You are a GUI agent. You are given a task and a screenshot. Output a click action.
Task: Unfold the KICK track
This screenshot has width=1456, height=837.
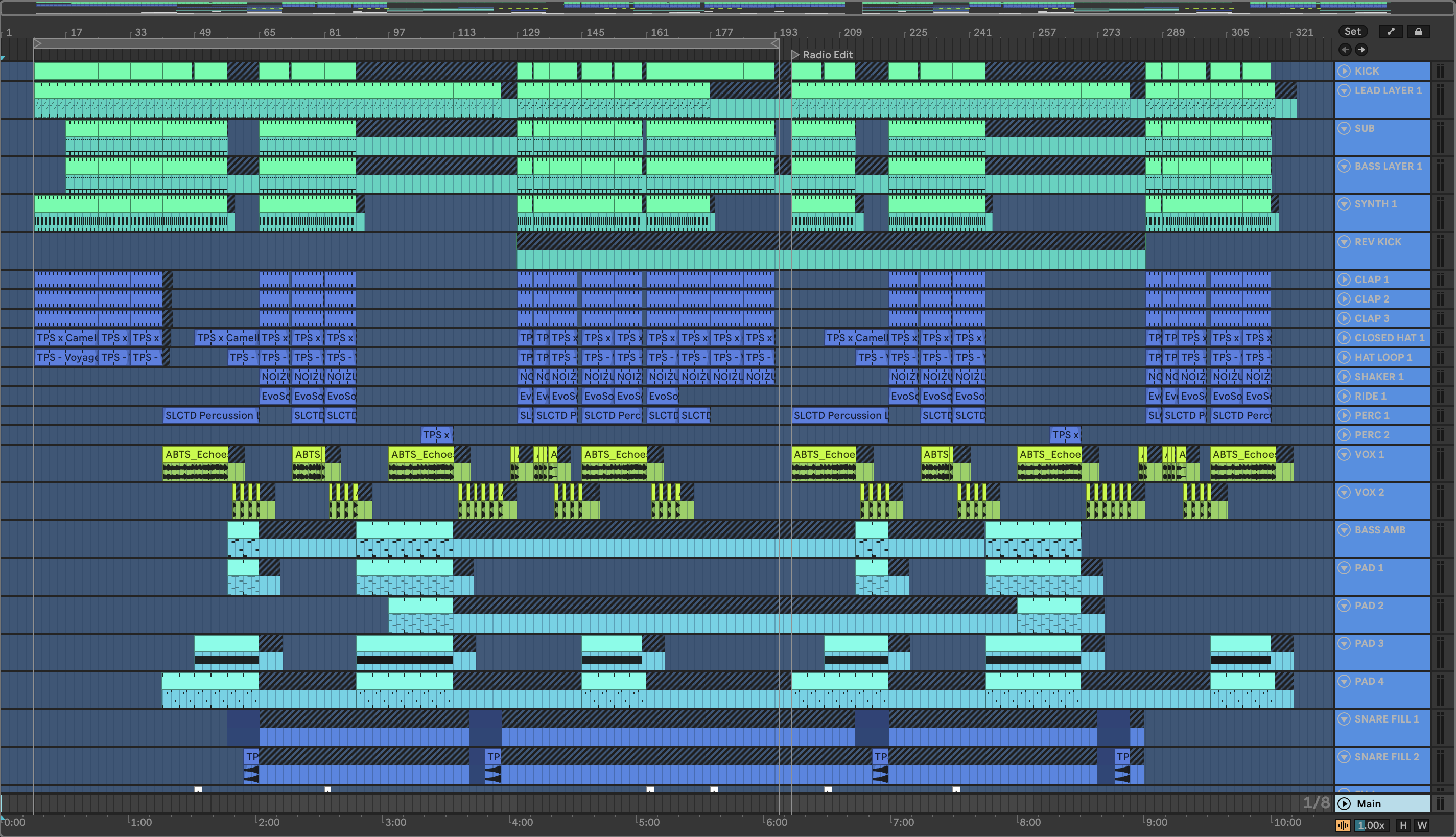pyautogui.click(x=1344, y=71)
